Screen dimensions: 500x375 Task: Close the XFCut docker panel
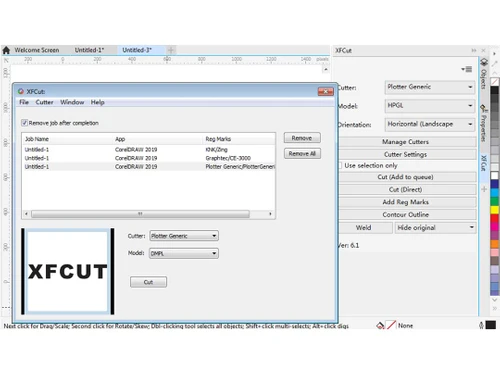[483, 50]
